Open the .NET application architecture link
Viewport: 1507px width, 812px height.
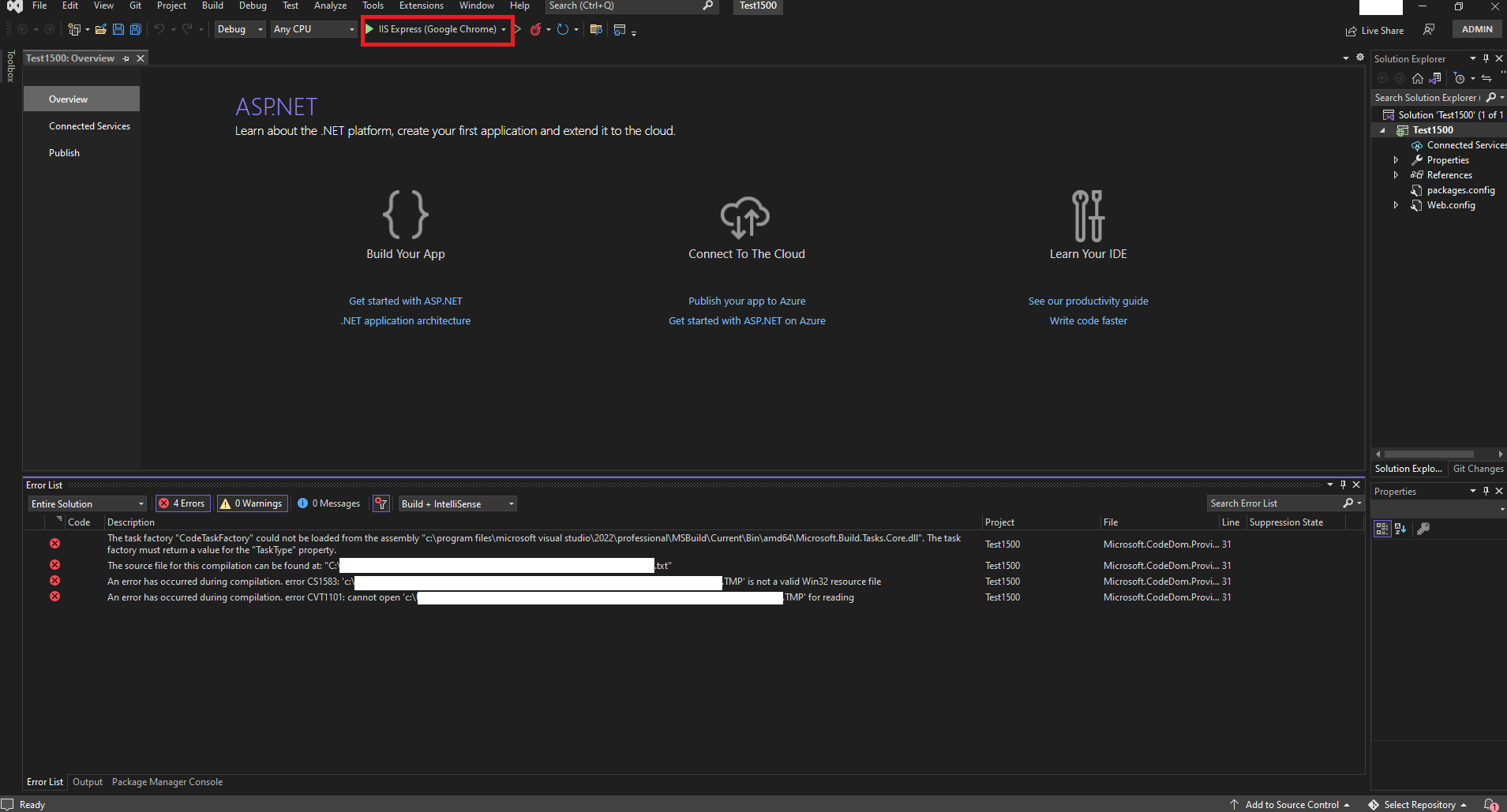(406, 321)
